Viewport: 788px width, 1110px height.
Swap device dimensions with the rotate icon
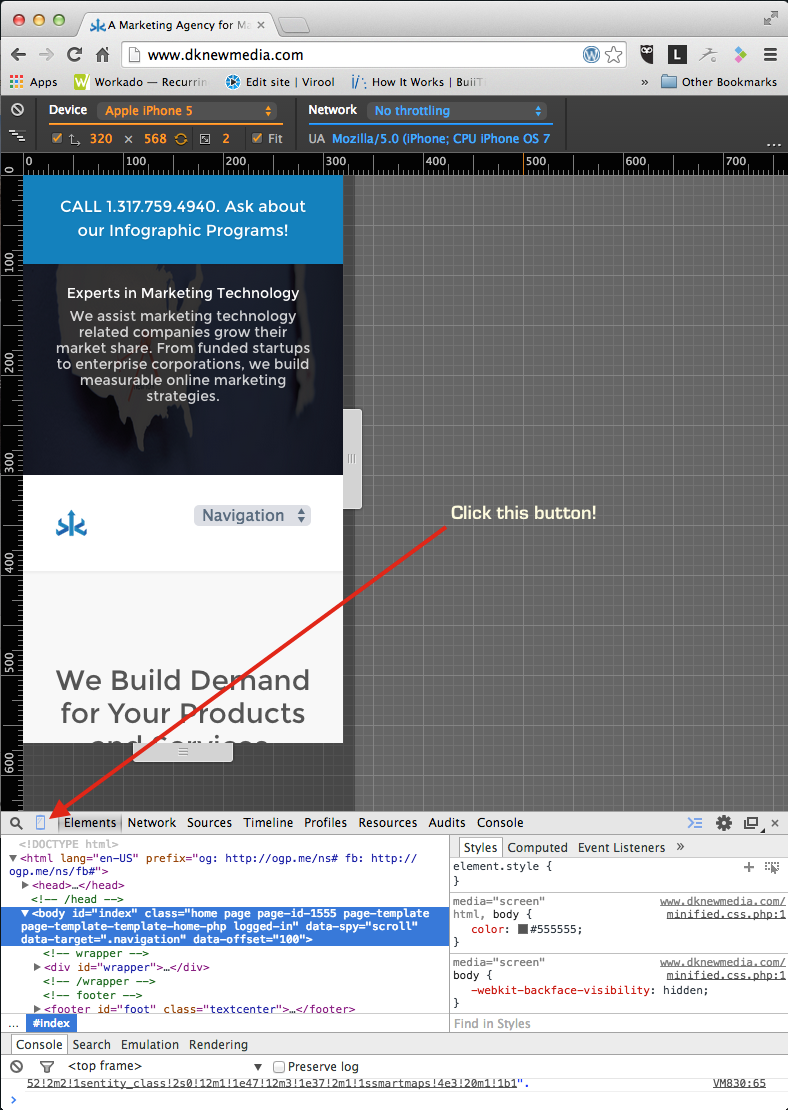point(181,139)
